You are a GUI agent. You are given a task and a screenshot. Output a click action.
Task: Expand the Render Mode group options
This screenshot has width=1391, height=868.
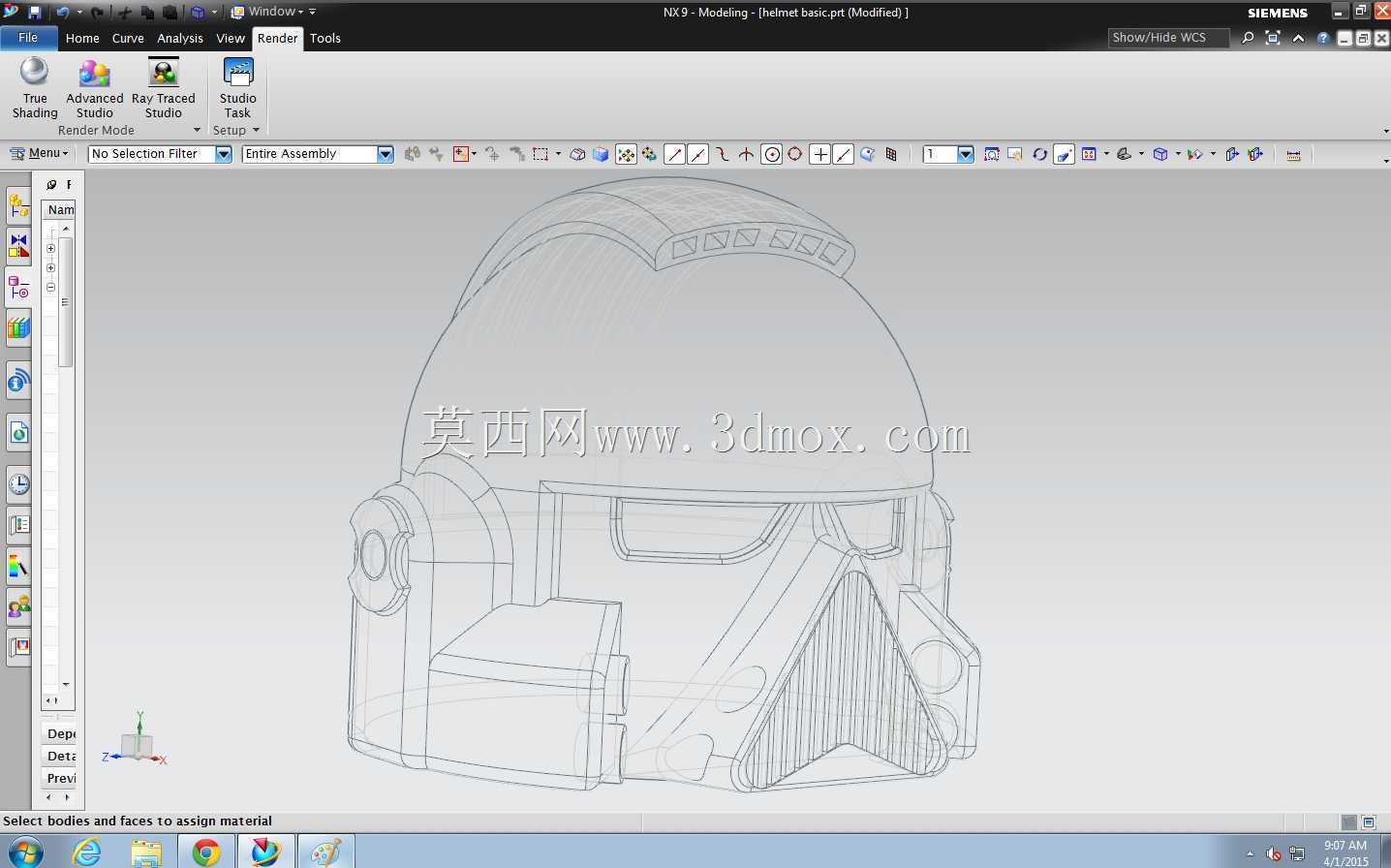click(x=197, y=130)
